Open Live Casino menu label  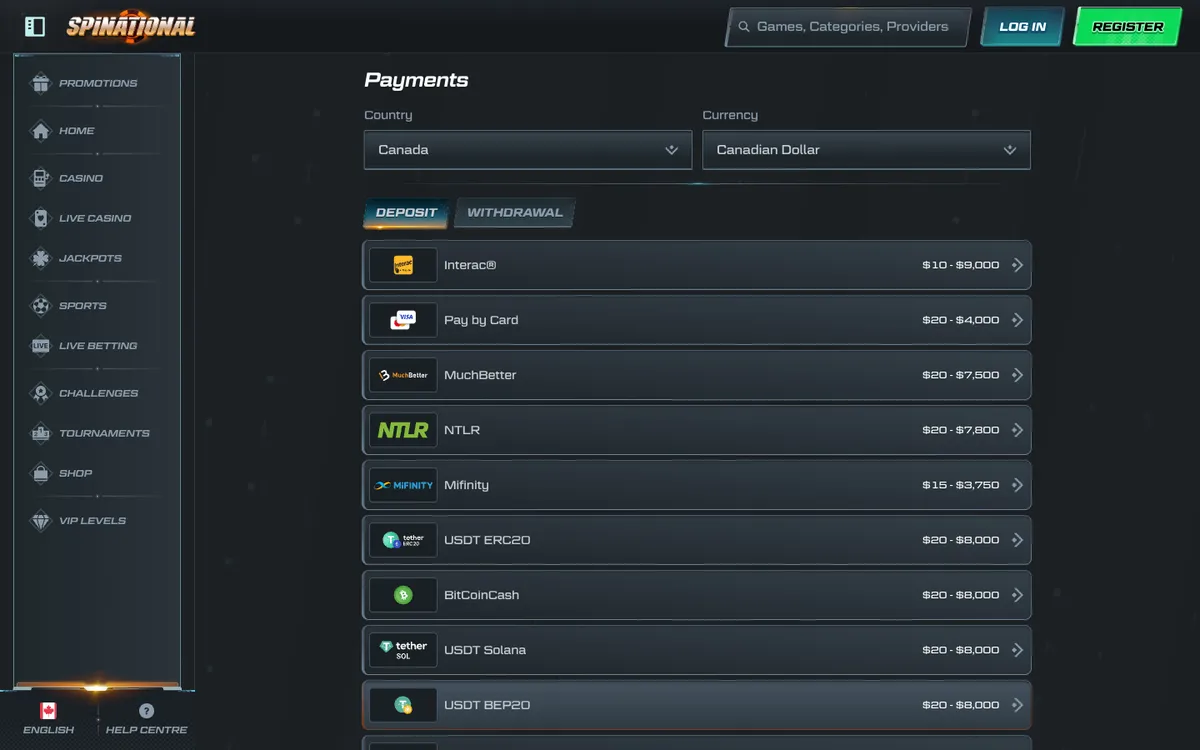[x=95, y=218]
